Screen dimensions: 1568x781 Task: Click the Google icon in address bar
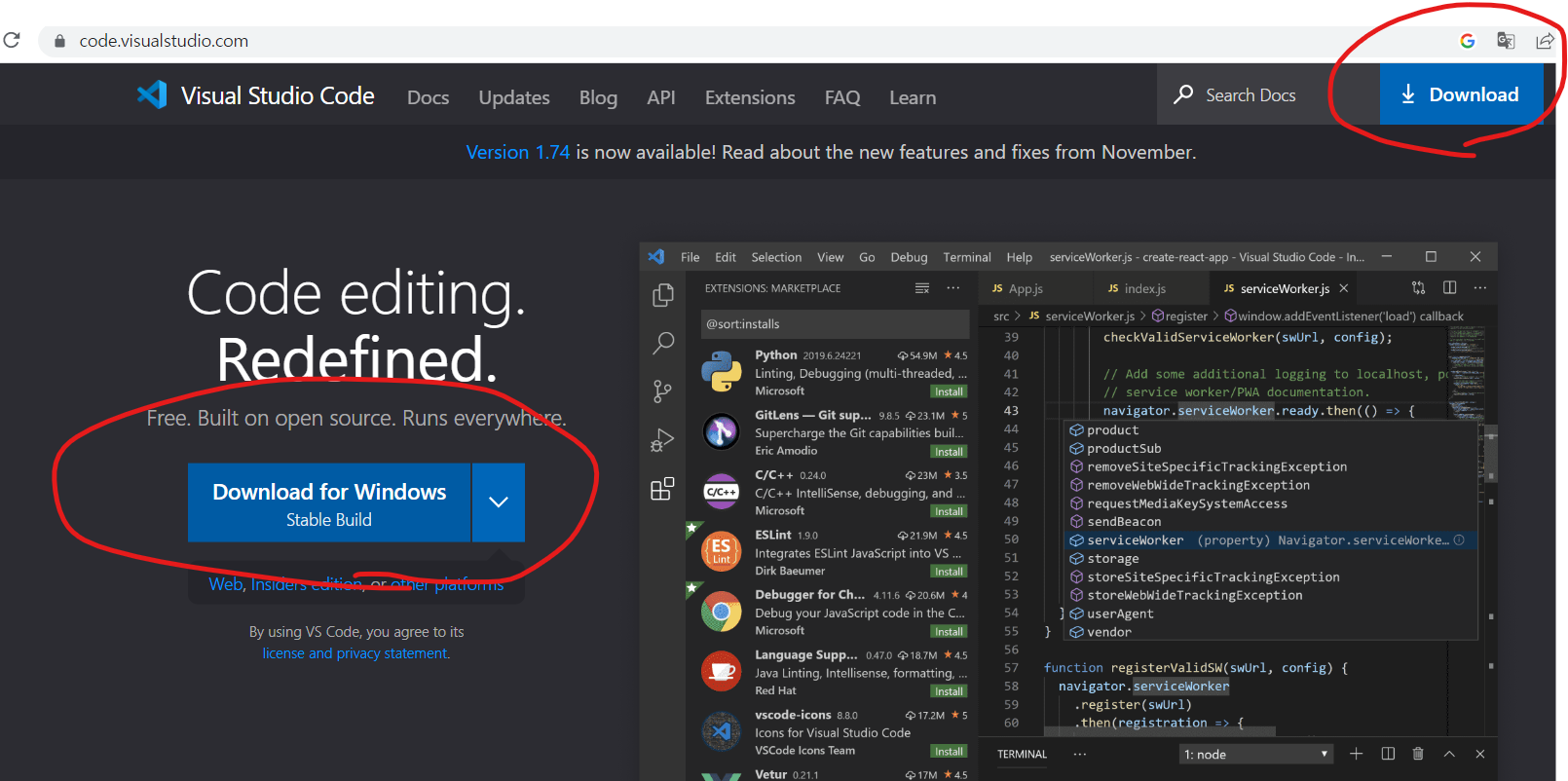click(1468, 41)
